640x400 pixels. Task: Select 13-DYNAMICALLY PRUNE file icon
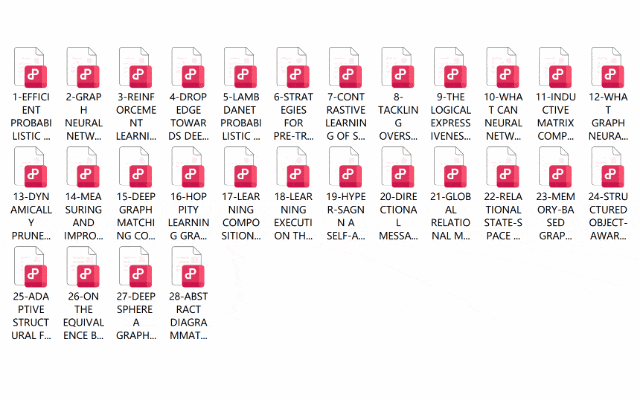31,167
